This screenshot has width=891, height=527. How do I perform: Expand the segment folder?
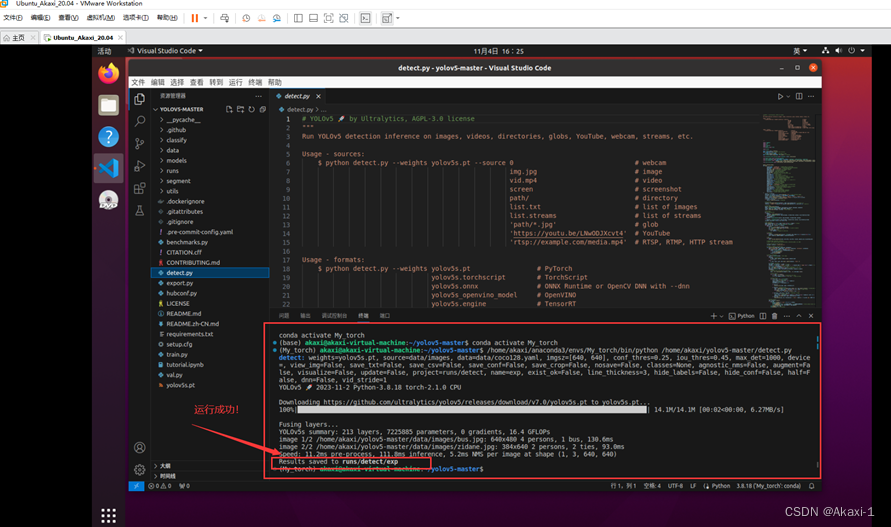tap(178, 181)
